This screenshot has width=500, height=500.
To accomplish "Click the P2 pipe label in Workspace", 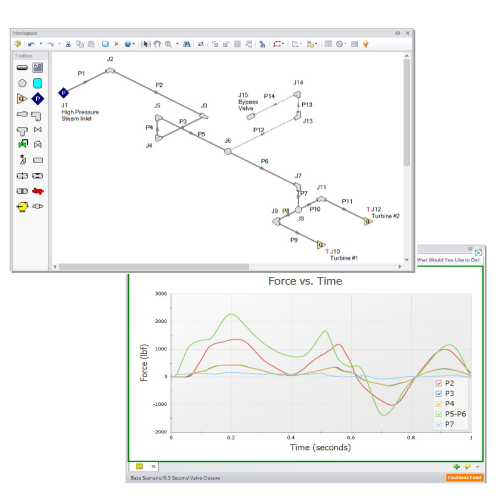I will (x=159, y=85).
